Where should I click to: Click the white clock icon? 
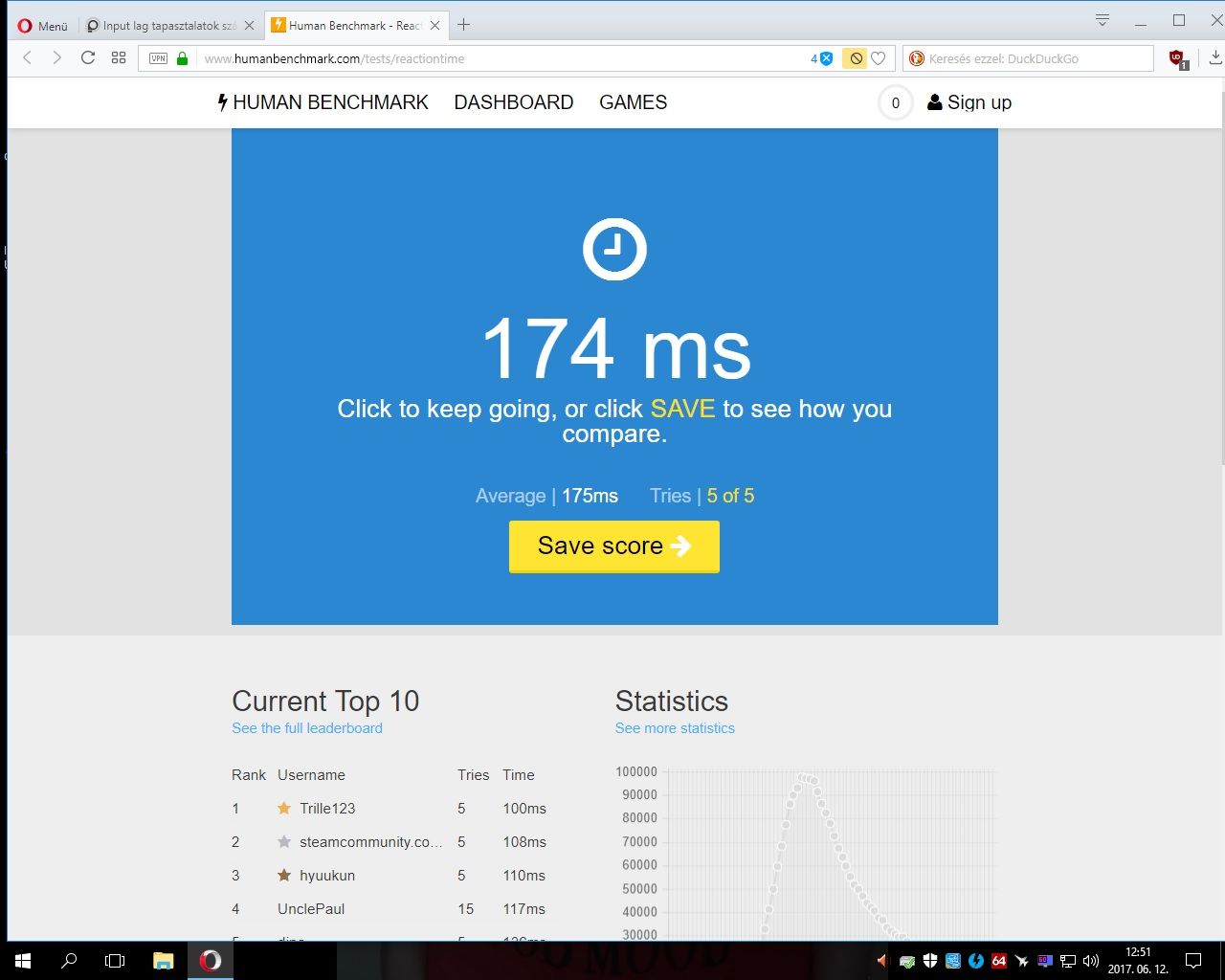pyautogui.click(x=614, y=250)
